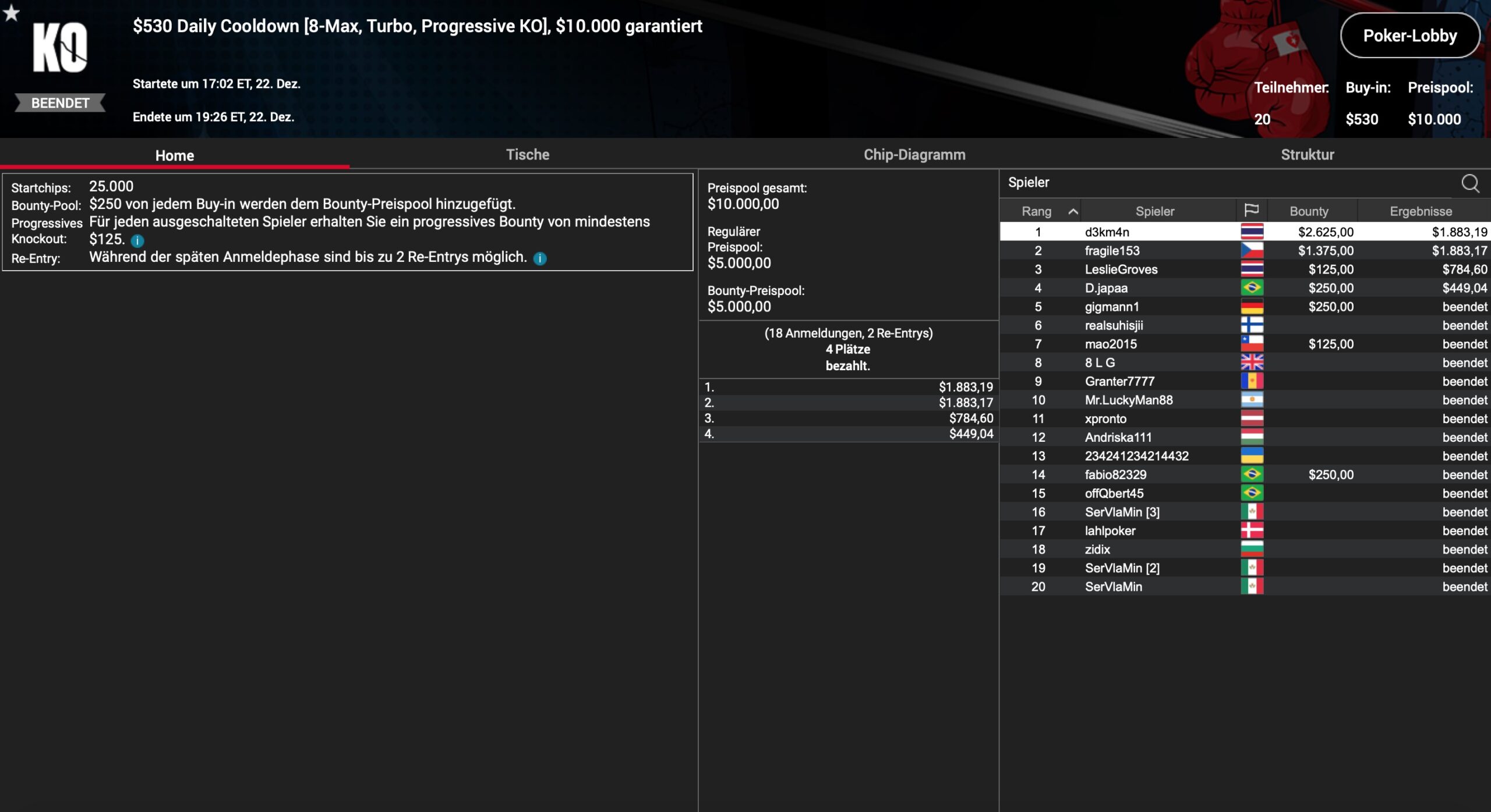Click the info icon next to $125

tap(137, 240)
